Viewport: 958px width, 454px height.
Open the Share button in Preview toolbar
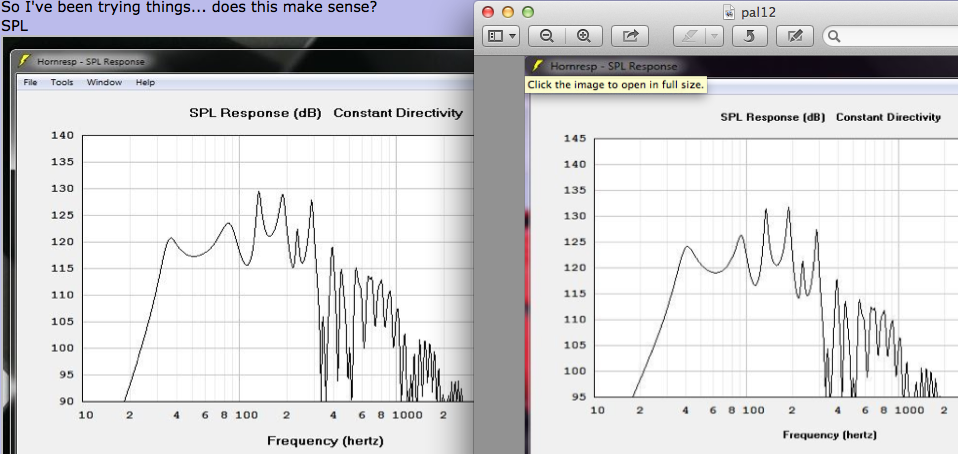pyautogui.click(x=630, y=36)
